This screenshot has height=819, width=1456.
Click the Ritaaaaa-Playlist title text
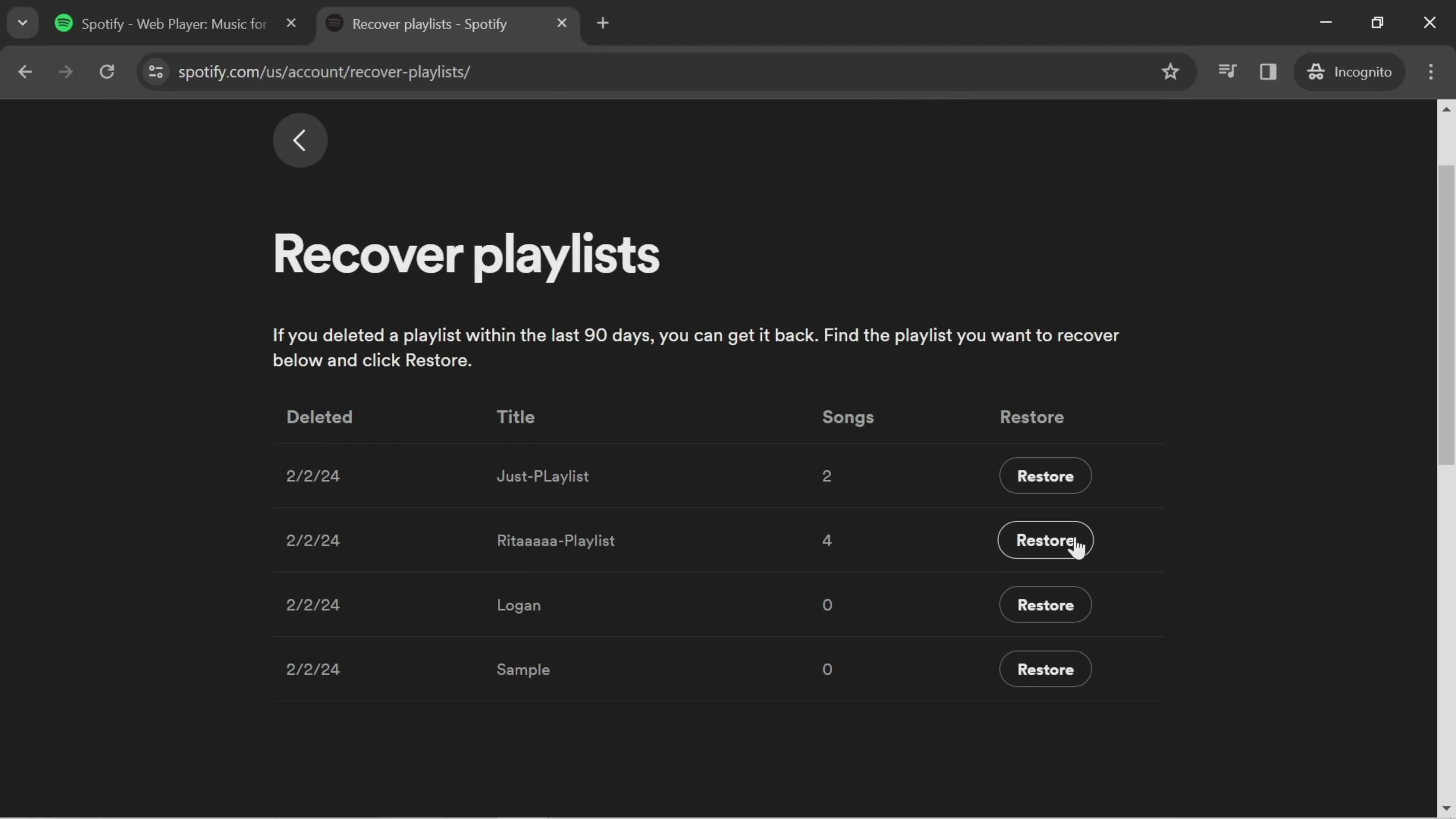[555, 541]
